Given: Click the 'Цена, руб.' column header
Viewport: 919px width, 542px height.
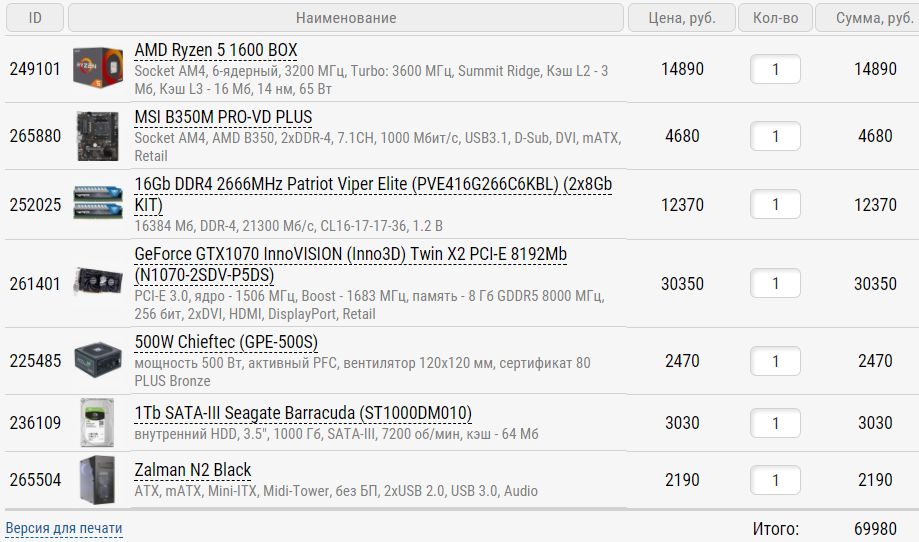Looking at the screenshot, I should click(682, 18).
